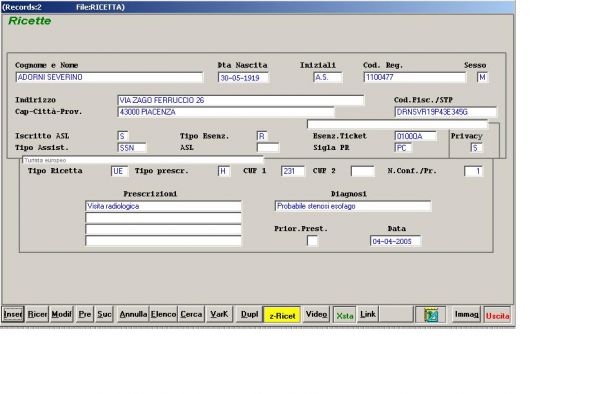The height and width of the screenshot is (394, 600).
Task: Click the Tipo Assist. field
Action: (x=132, y=148)
